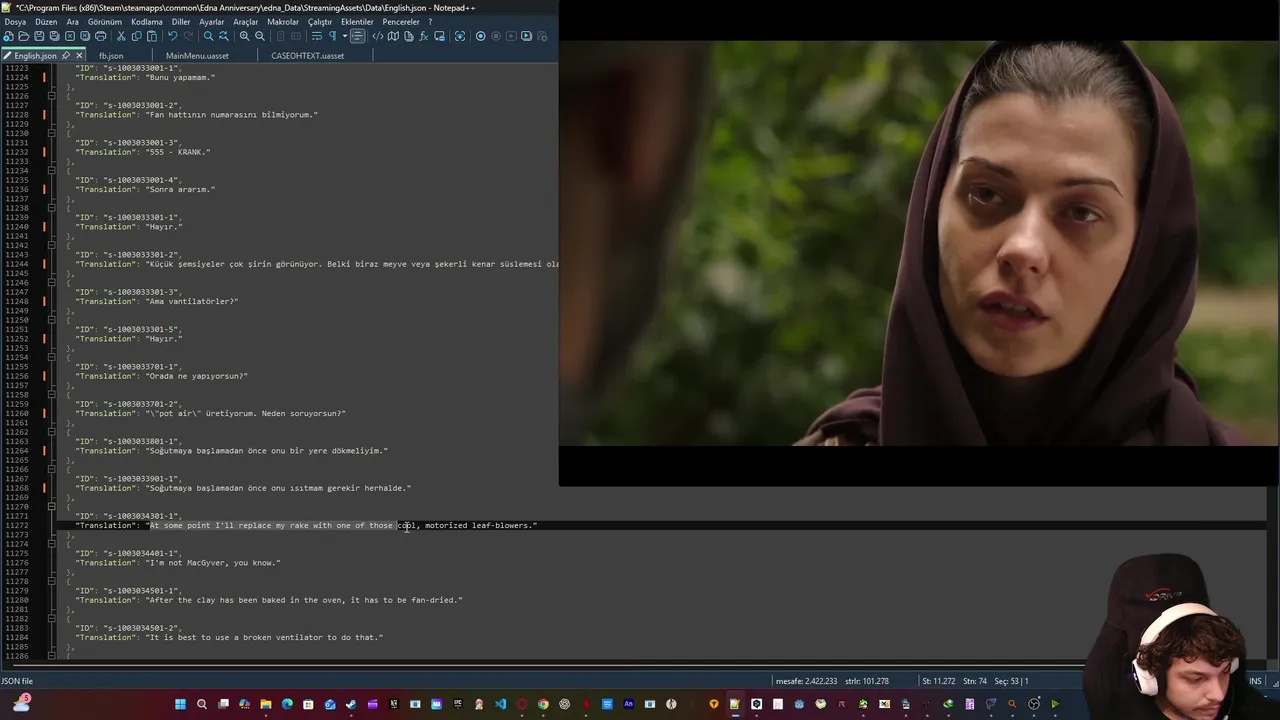The width and height of the screenshot is (1280, 720).
Task: Click the Close All documents toolbar icon
Action: (x=85, y=36)
